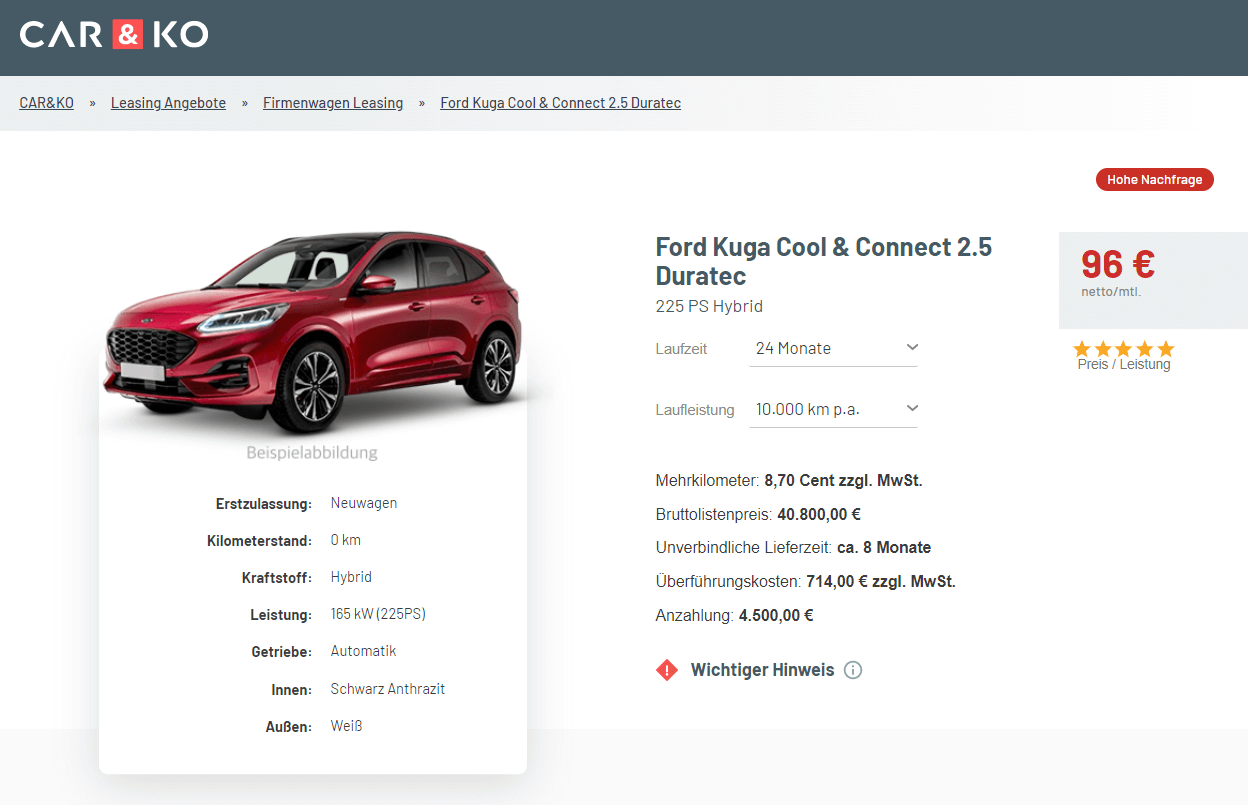
Task: Click the Automatik Getriebe value
Action: point(364,651)
